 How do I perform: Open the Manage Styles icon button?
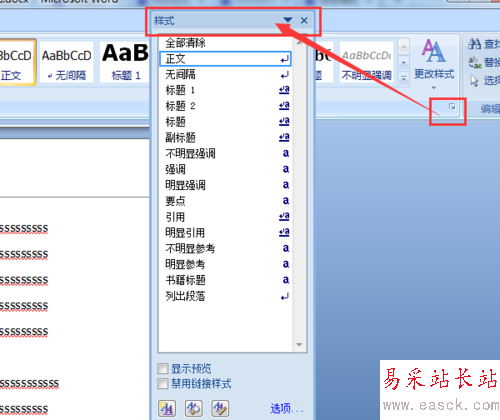coord(220,408)
